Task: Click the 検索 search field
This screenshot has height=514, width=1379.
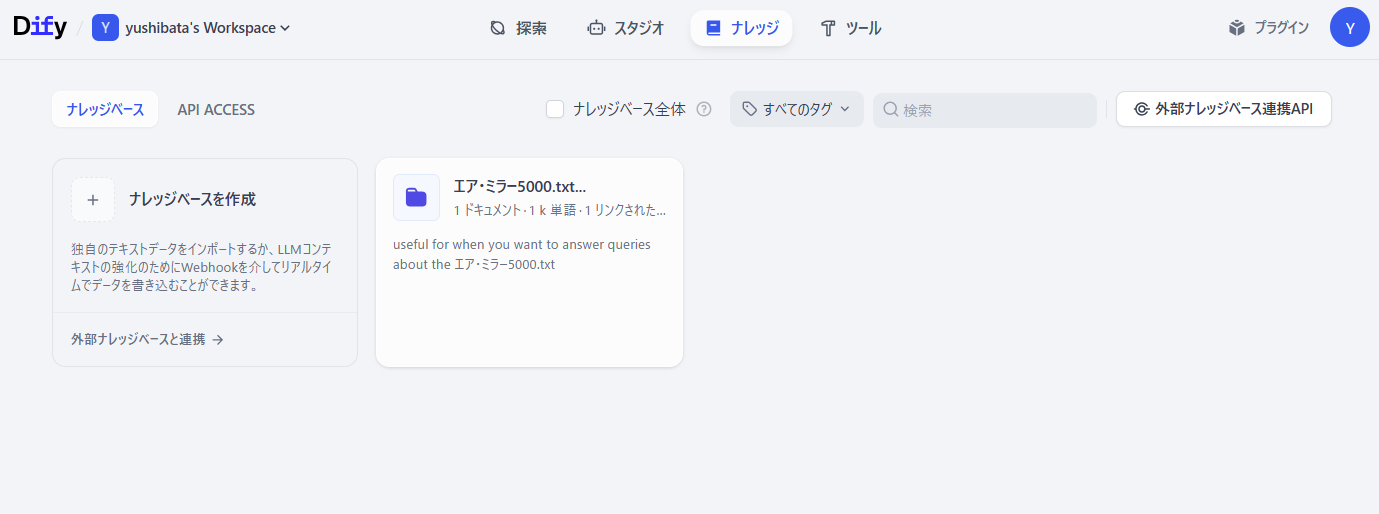Action: tap(985, 109)
